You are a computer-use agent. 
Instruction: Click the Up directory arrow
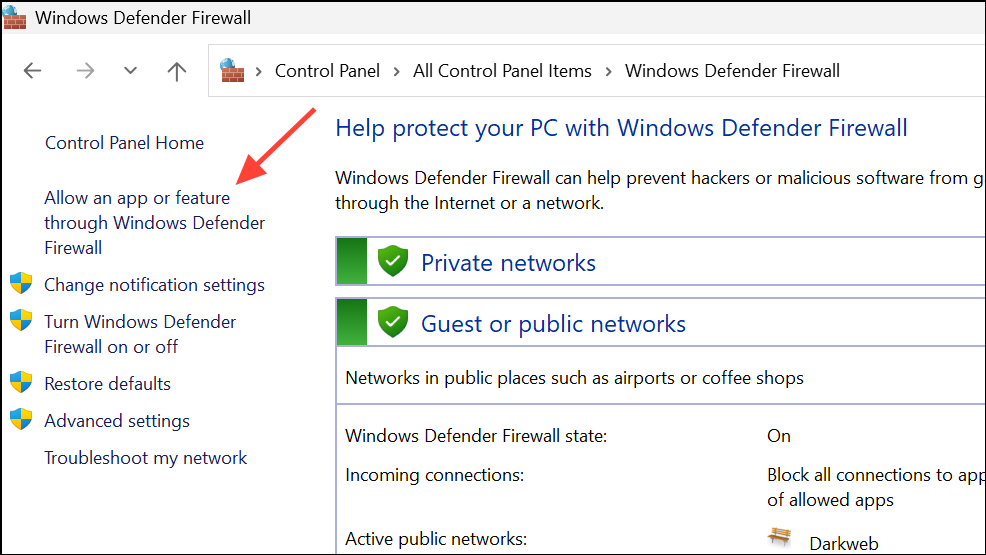click(x=177, y=71)
